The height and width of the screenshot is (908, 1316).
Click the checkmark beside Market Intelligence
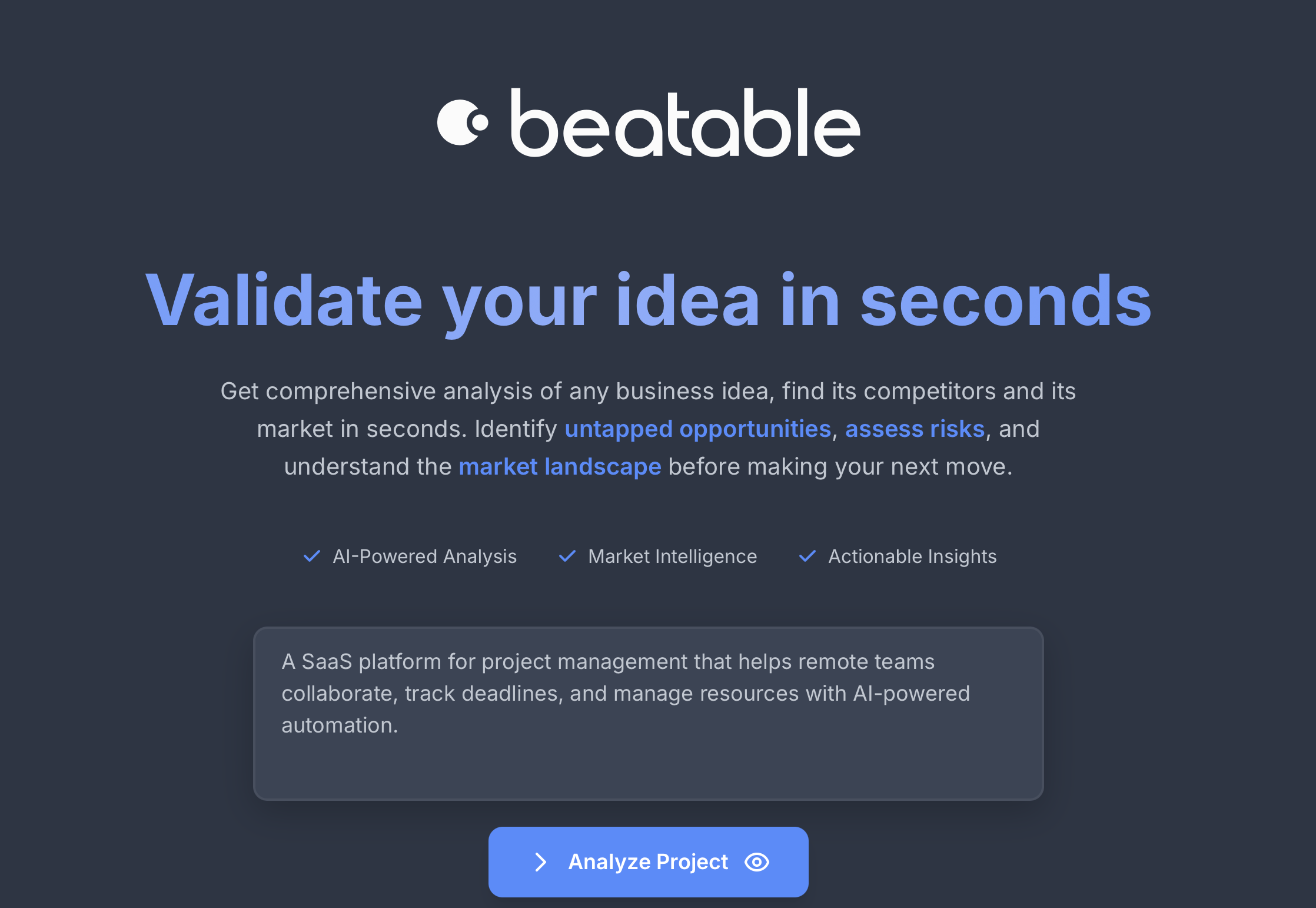(567, 556)
